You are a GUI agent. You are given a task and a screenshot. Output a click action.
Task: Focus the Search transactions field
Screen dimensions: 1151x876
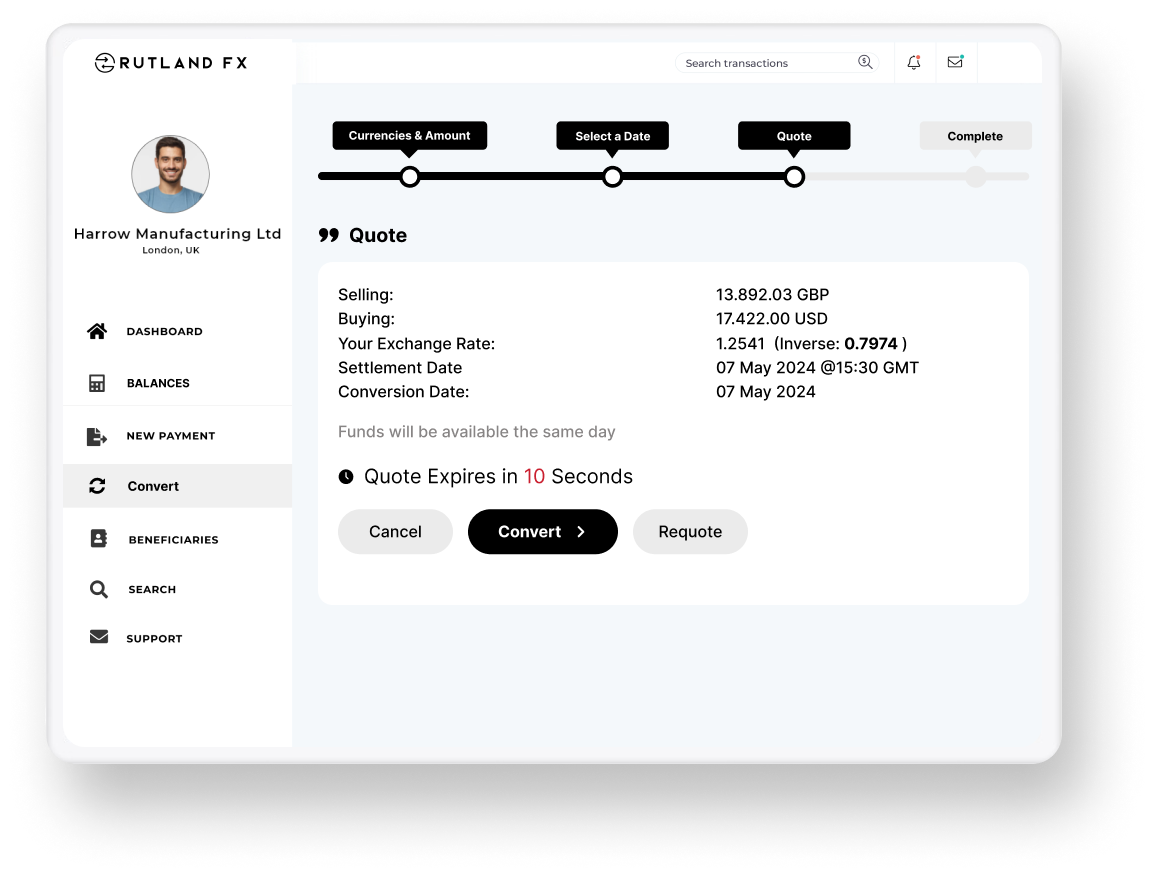tap(765, 63)
